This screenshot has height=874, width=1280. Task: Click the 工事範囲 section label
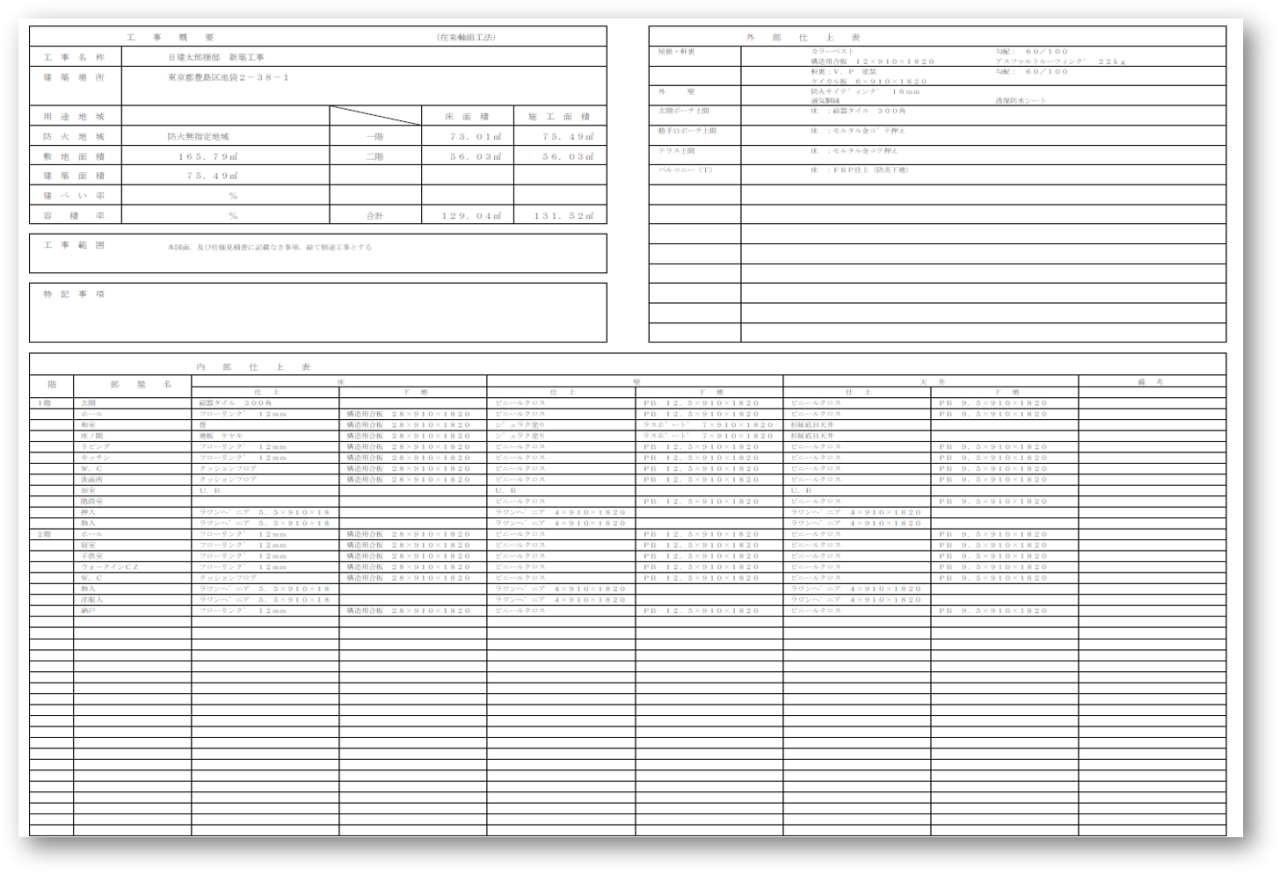[75, 244]
